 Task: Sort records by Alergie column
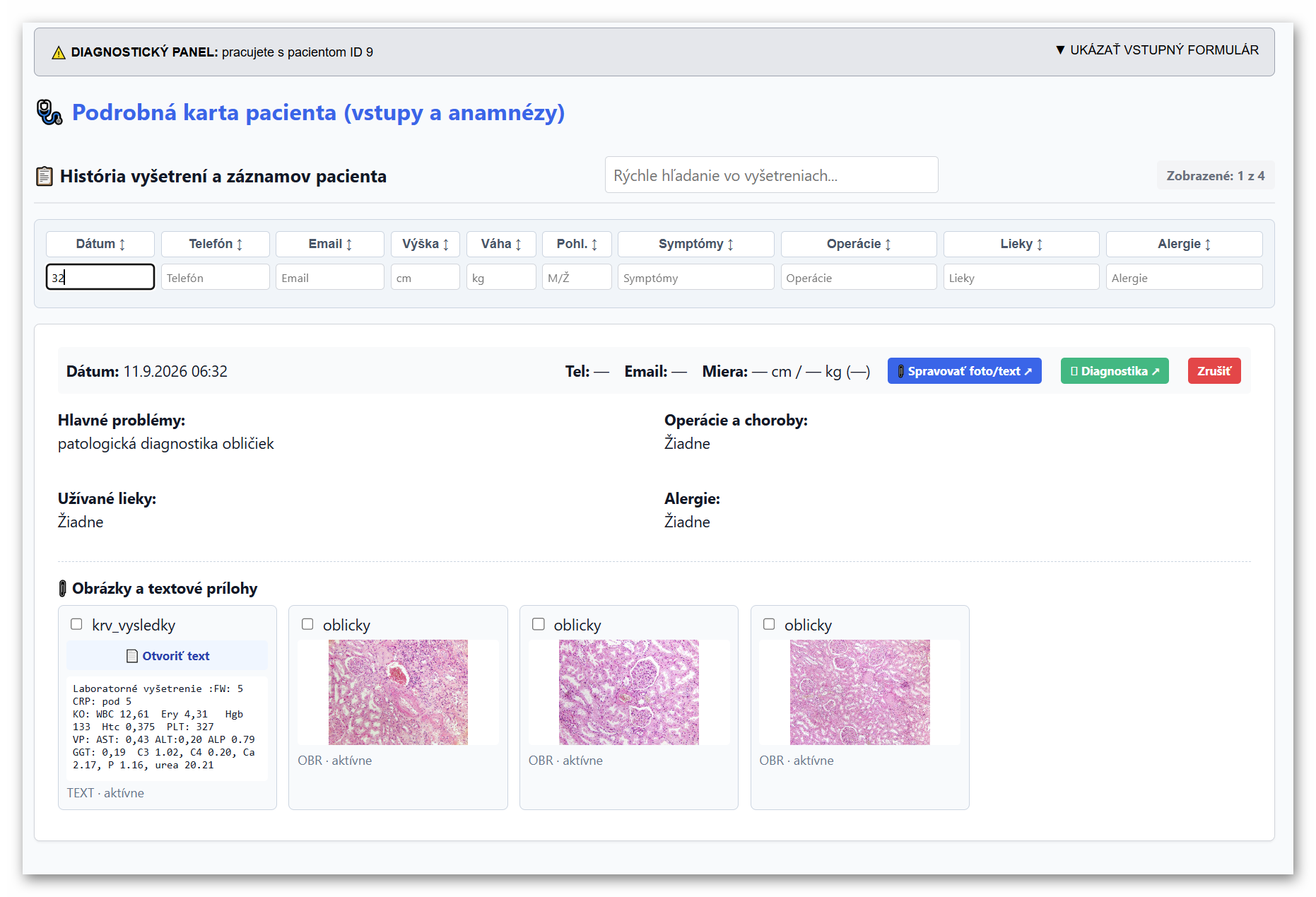coord(1185,244)
